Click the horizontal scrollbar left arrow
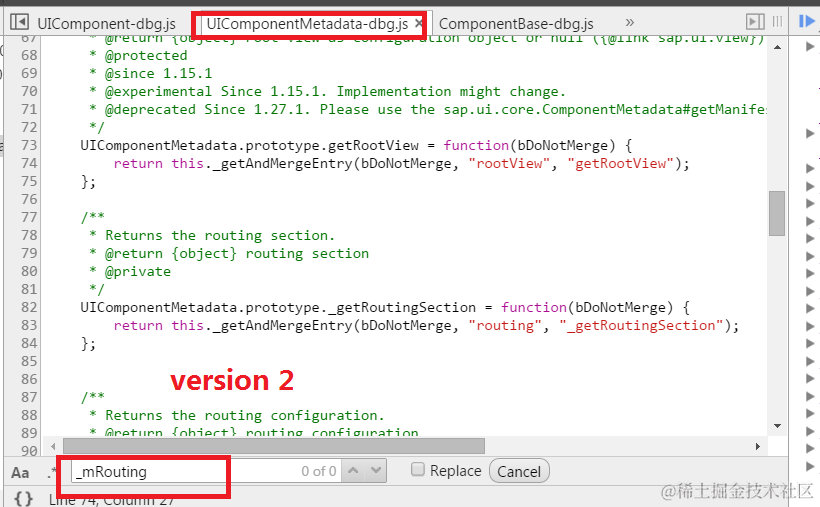820x507 pixels. click(53, 446)
